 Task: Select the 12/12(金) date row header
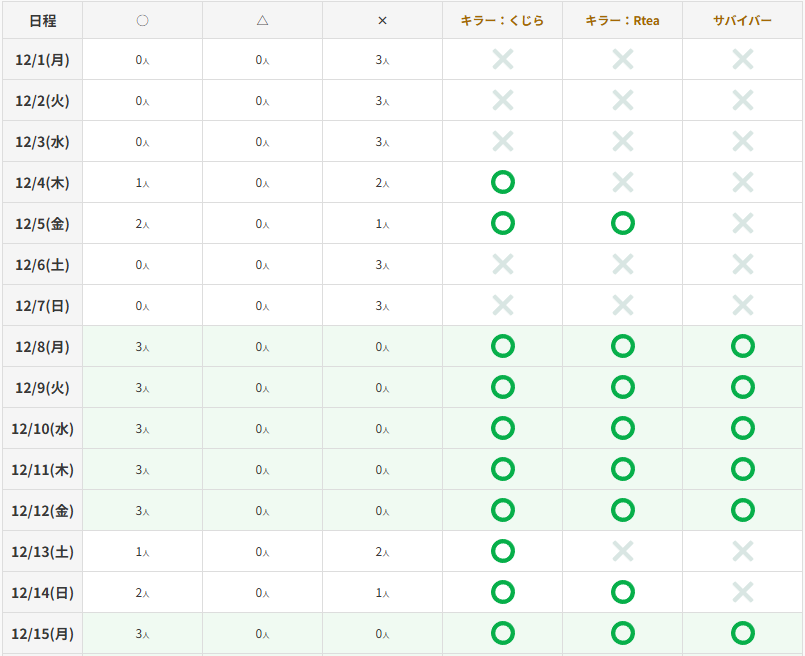[x=43, y=511]
